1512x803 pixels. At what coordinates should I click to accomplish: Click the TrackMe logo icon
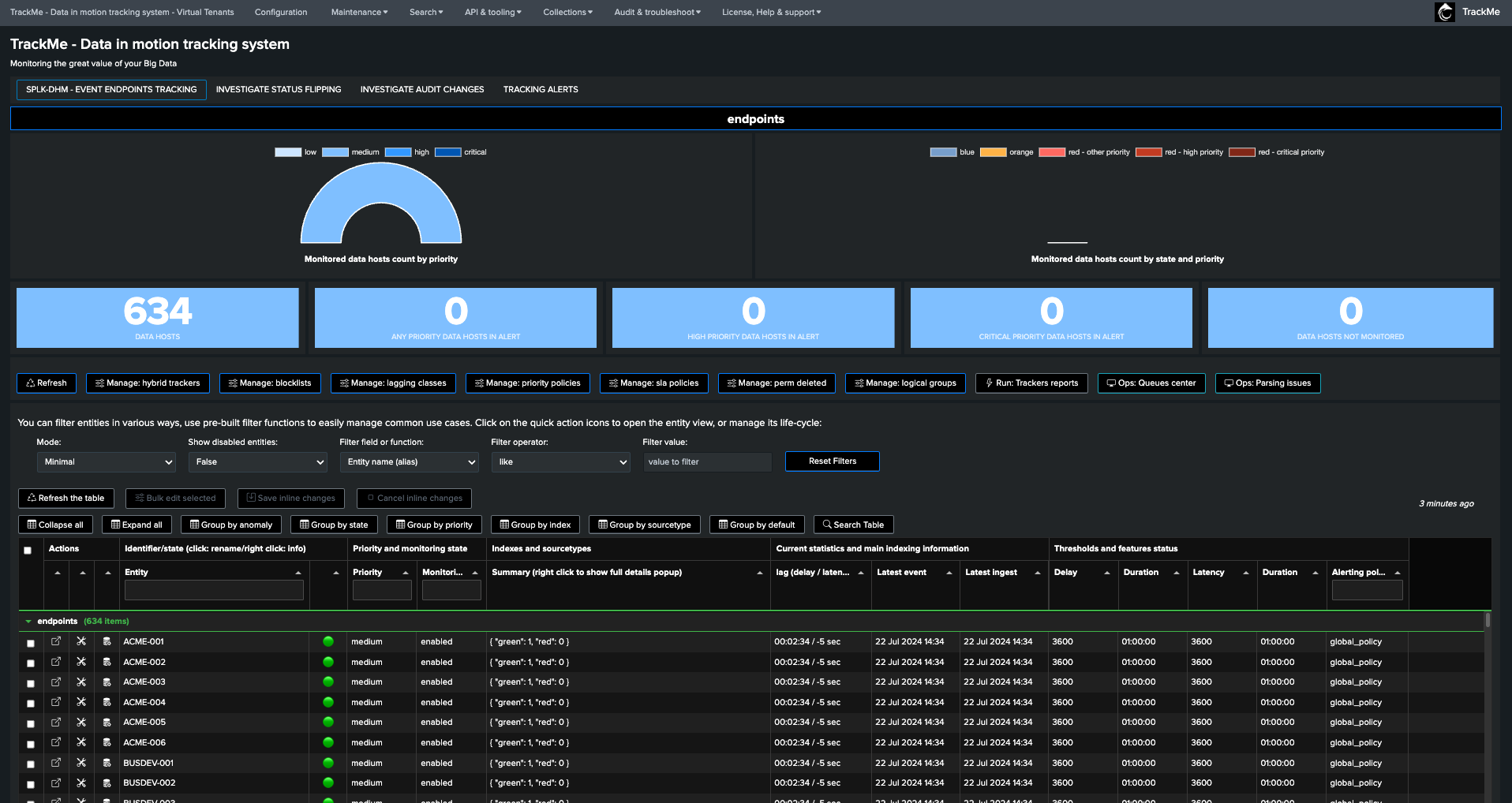1445,12
